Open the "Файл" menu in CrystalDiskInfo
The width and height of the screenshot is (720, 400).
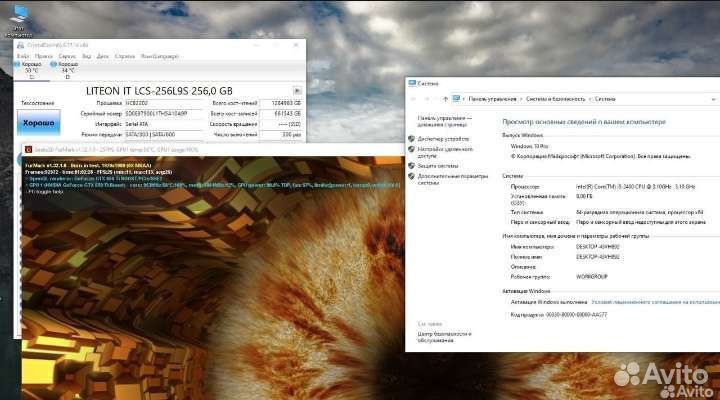coord(23,56)
